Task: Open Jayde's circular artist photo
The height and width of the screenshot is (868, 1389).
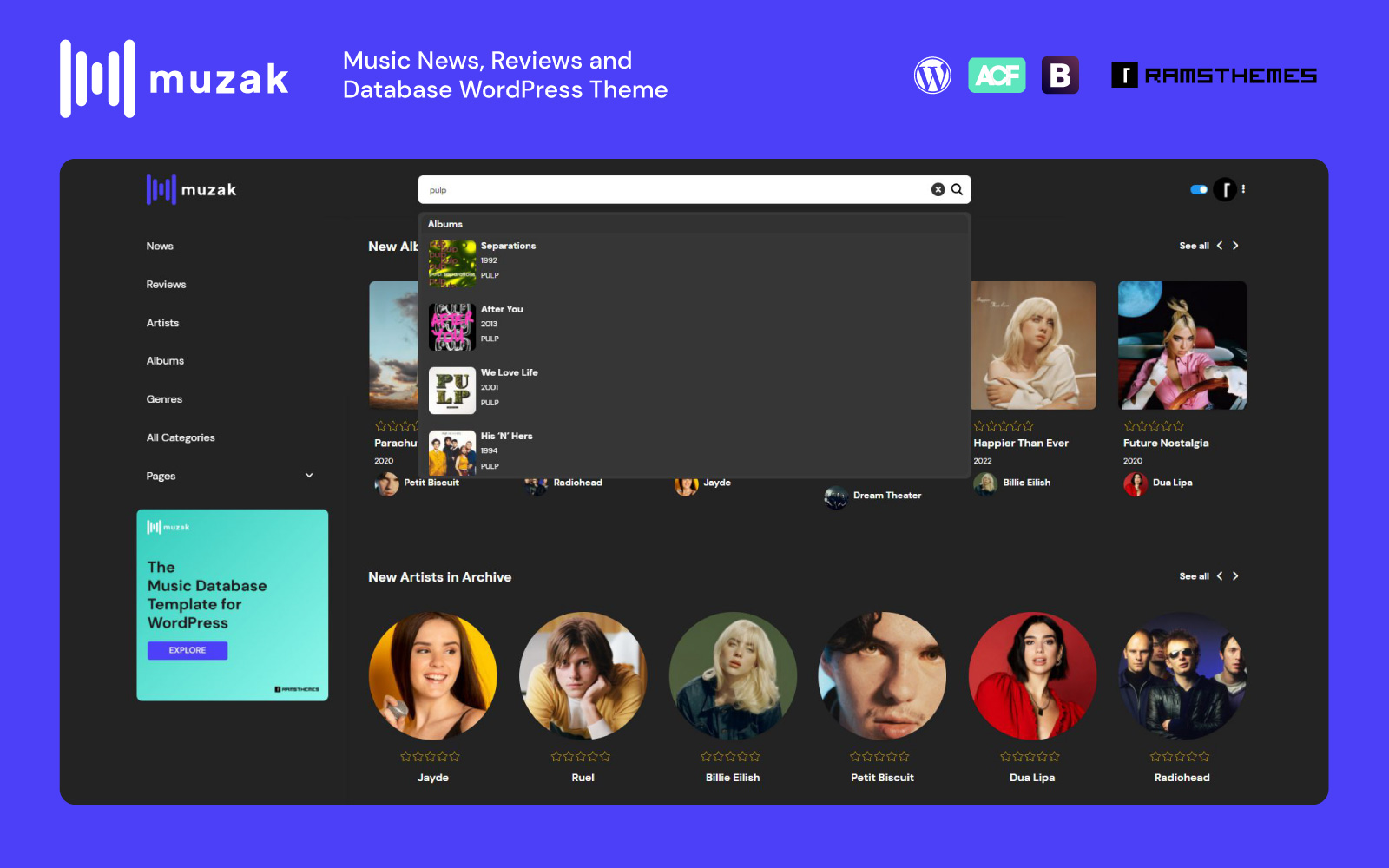Action: (x=433, y=676)
